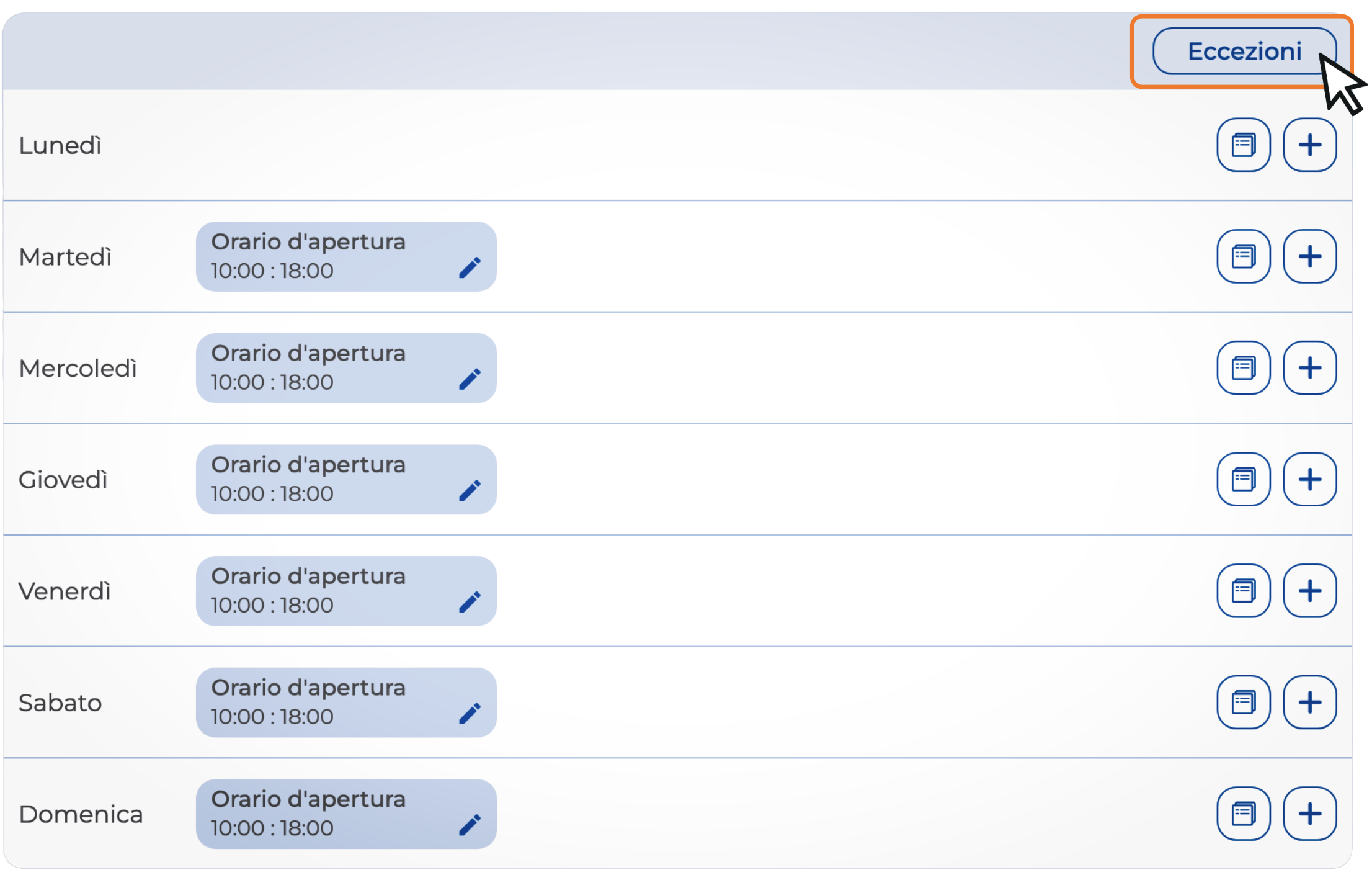This screenshot has height=880, width=1372.
Task: Edit Martedì opening hours pencil
Action: coord(470,267)
